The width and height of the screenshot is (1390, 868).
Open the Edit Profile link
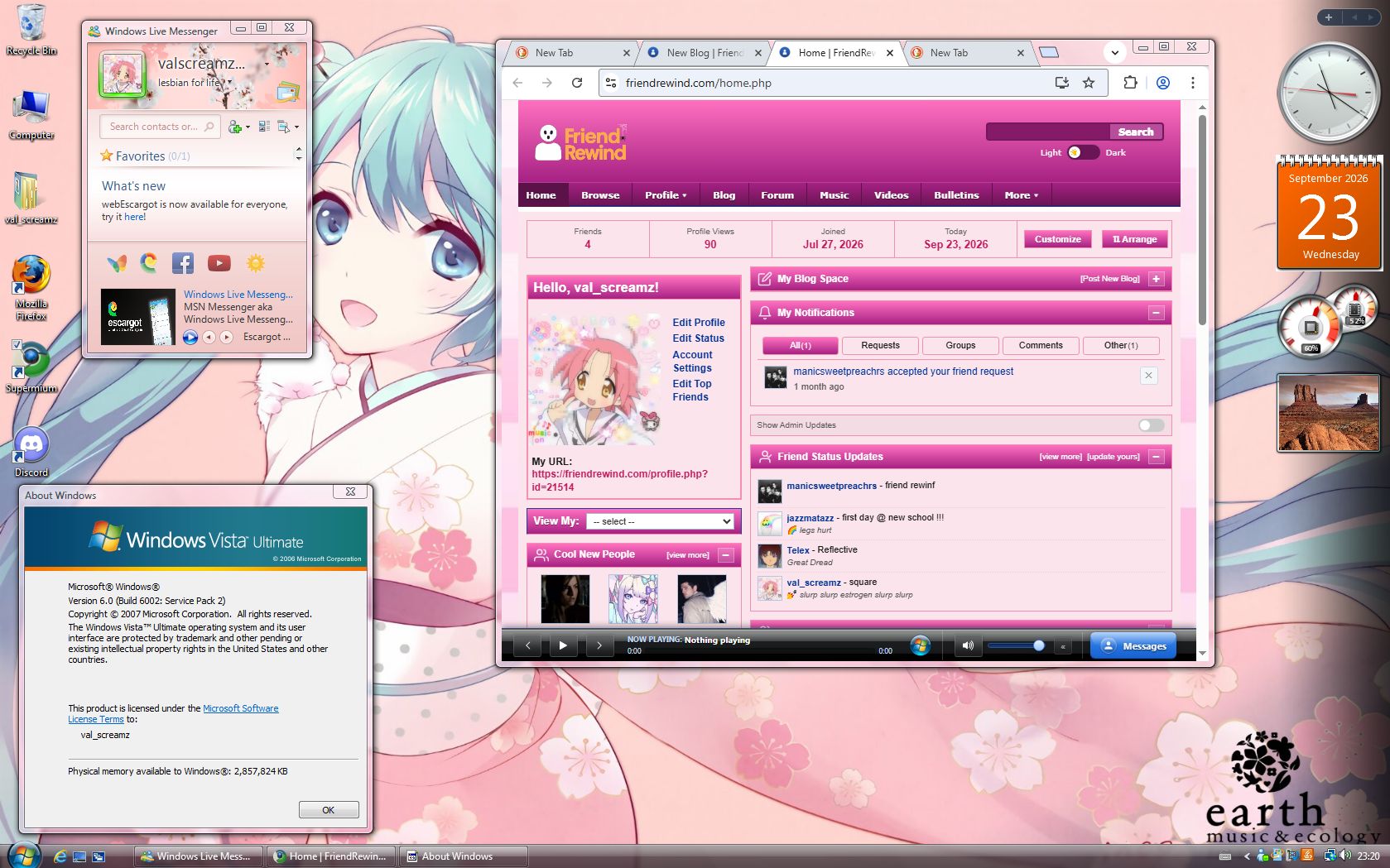tap(698, 323)
